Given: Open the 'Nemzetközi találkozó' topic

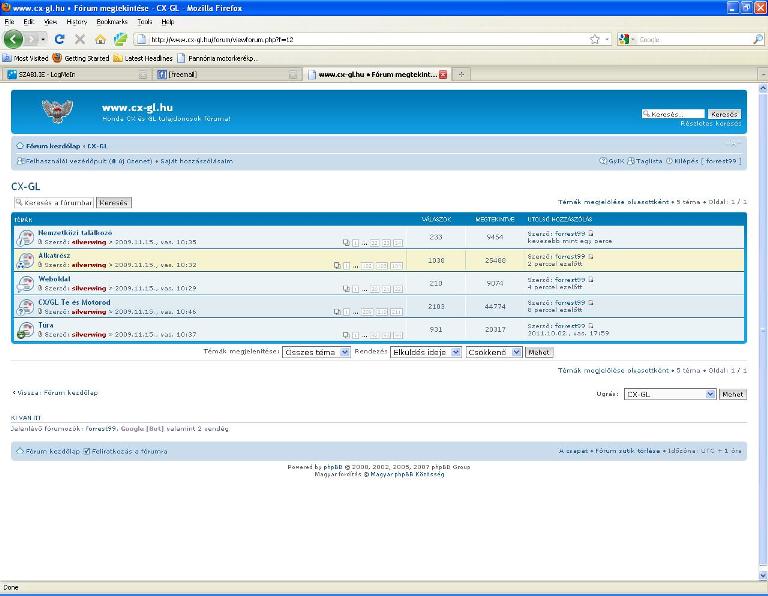Looking at the screenshot, I should (x=75, y=232).
